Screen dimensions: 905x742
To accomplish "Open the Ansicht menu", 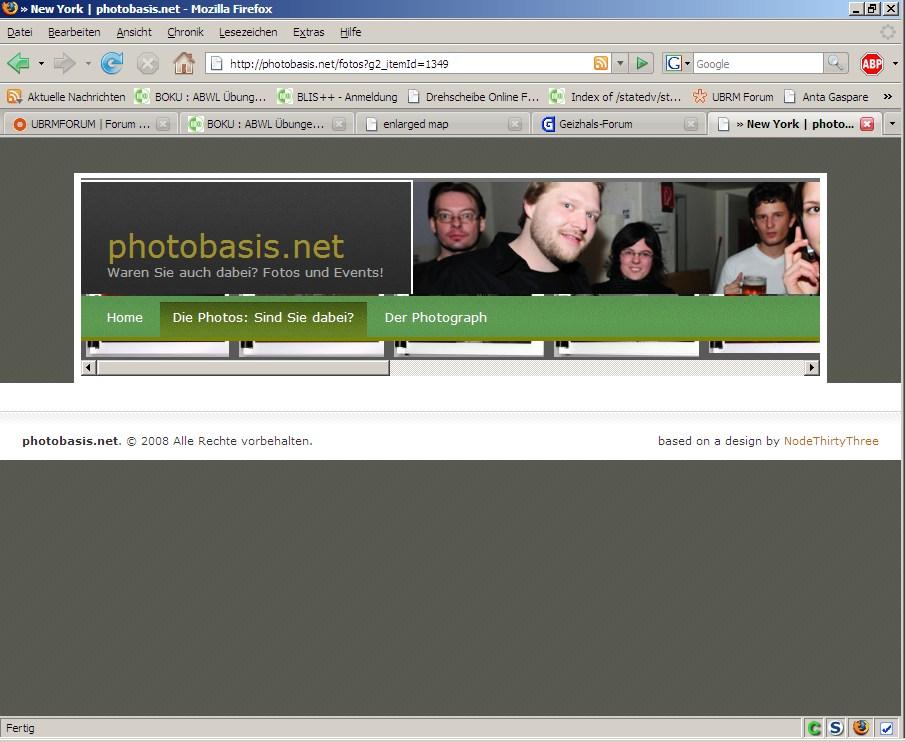I will (x=134, y=32).
